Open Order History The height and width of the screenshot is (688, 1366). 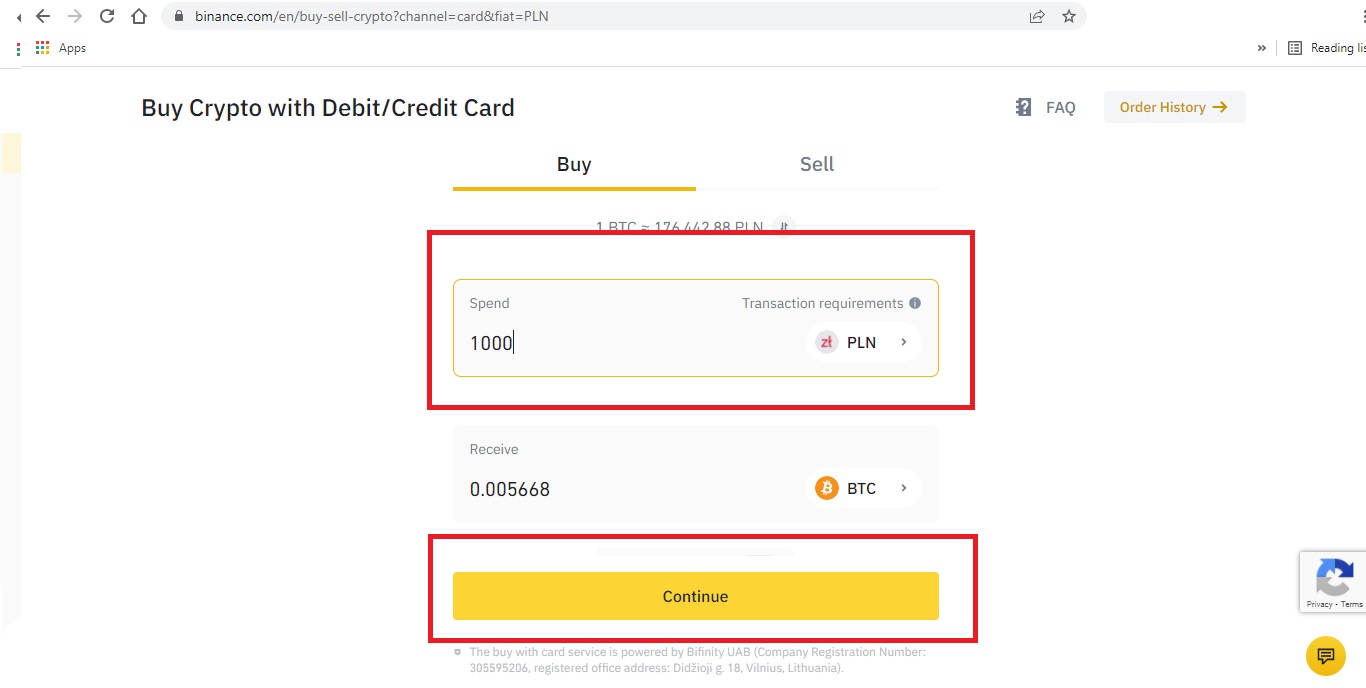pyautogui.click(x=1174, y=107)
